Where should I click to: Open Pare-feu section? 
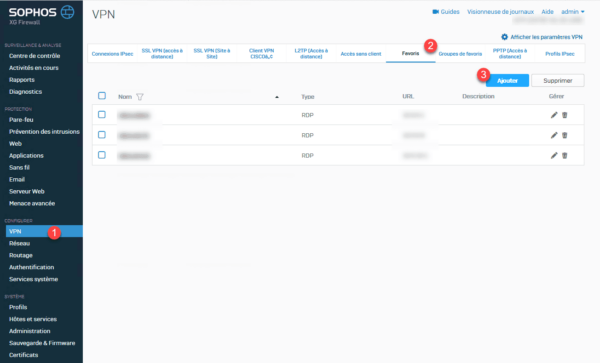[x=21, y=120]
